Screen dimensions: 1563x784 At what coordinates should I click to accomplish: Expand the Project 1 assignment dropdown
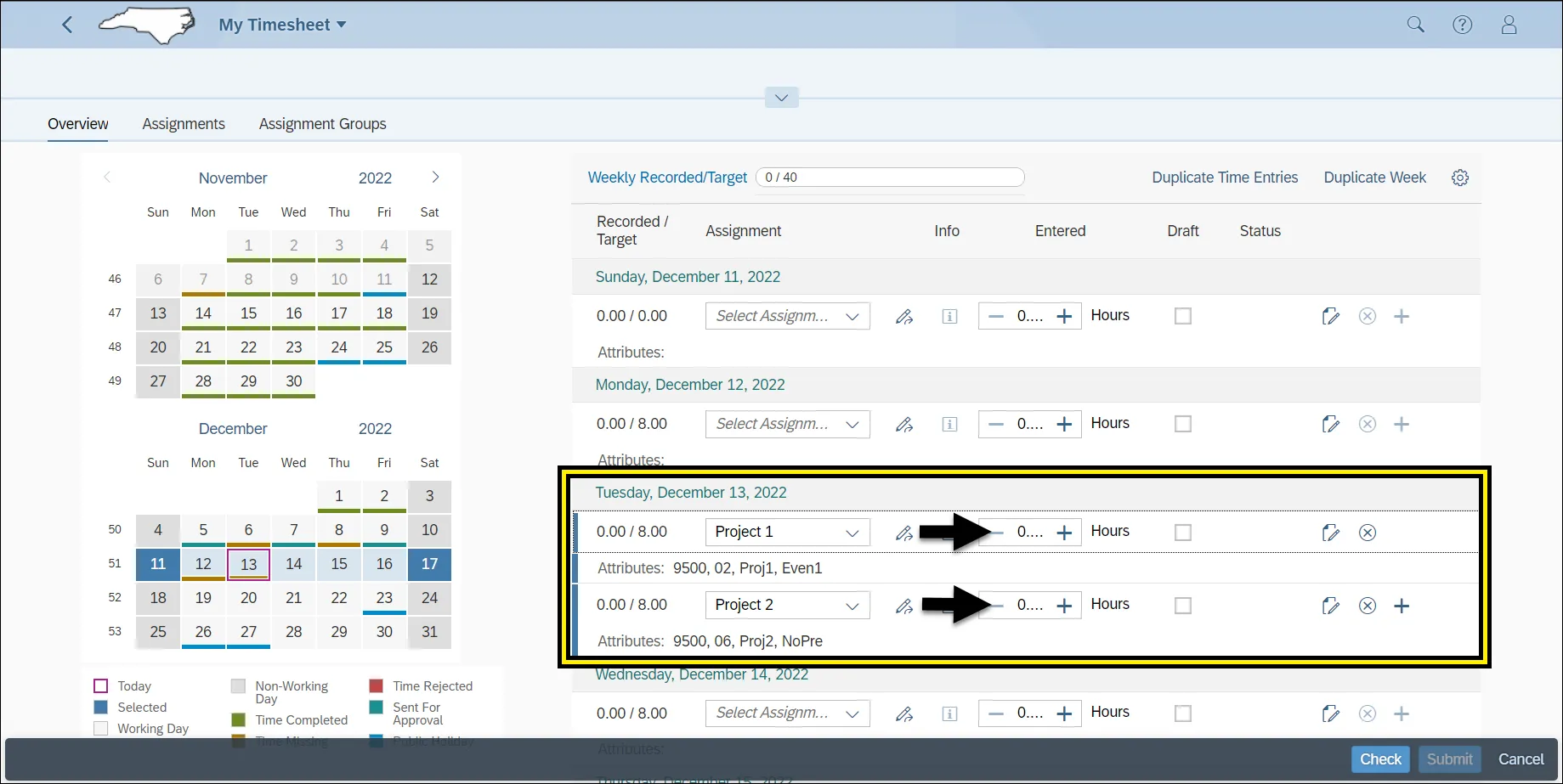coord(852,533)
